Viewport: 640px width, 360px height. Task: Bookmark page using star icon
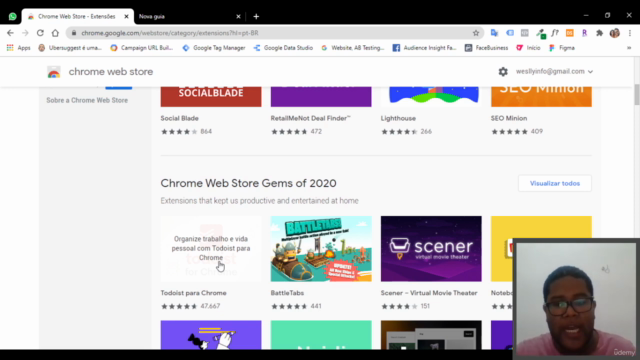(x=476, y=33)
